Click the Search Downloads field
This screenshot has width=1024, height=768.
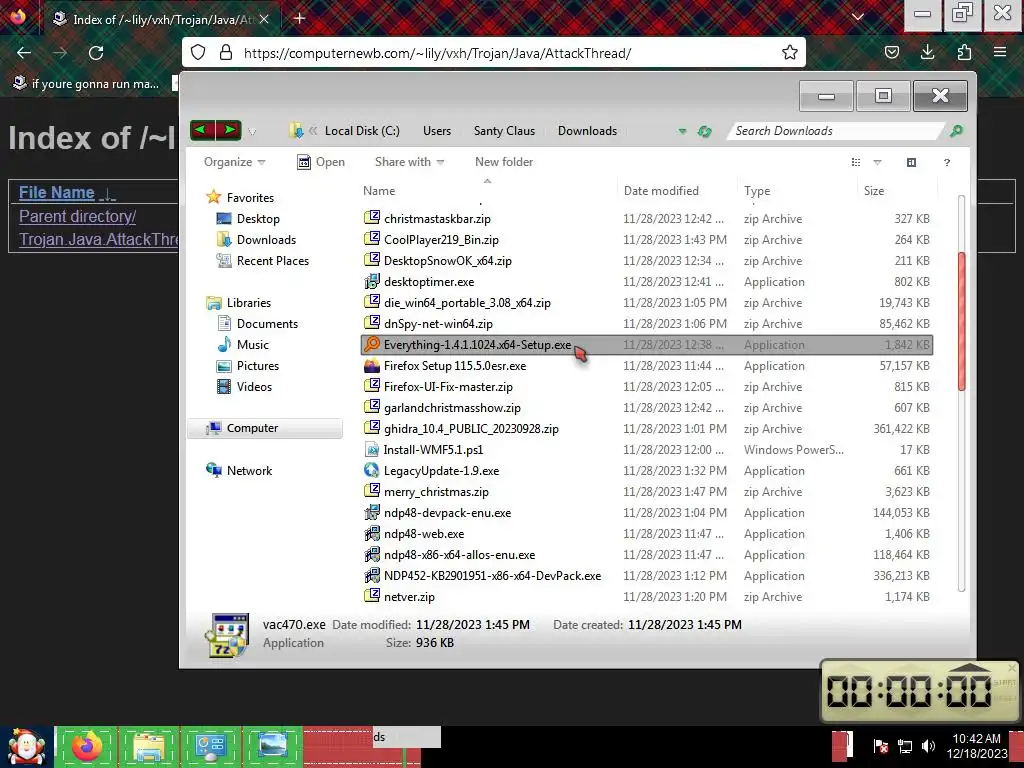coord(837,131)
